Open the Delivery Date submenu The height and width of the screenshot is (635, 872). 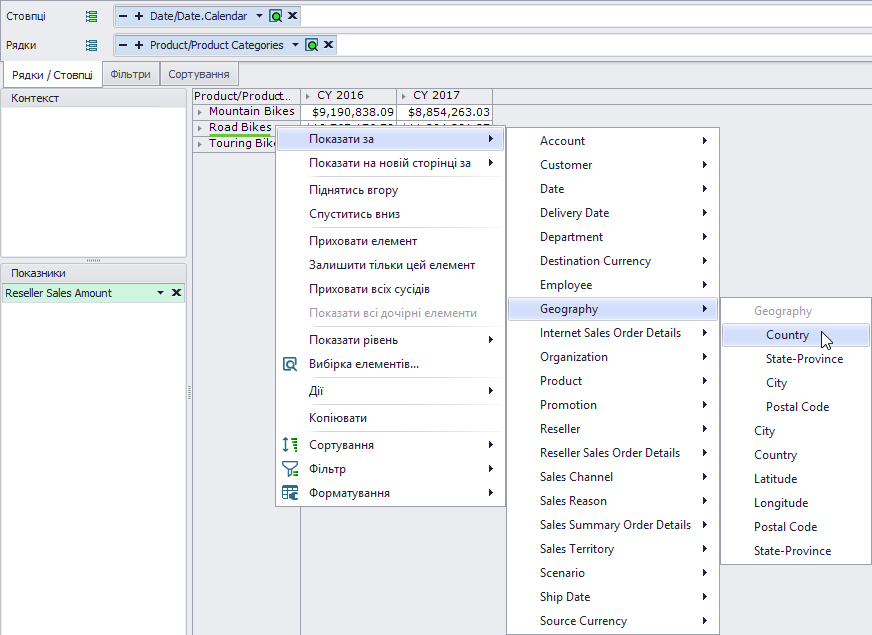coord(613,213)
